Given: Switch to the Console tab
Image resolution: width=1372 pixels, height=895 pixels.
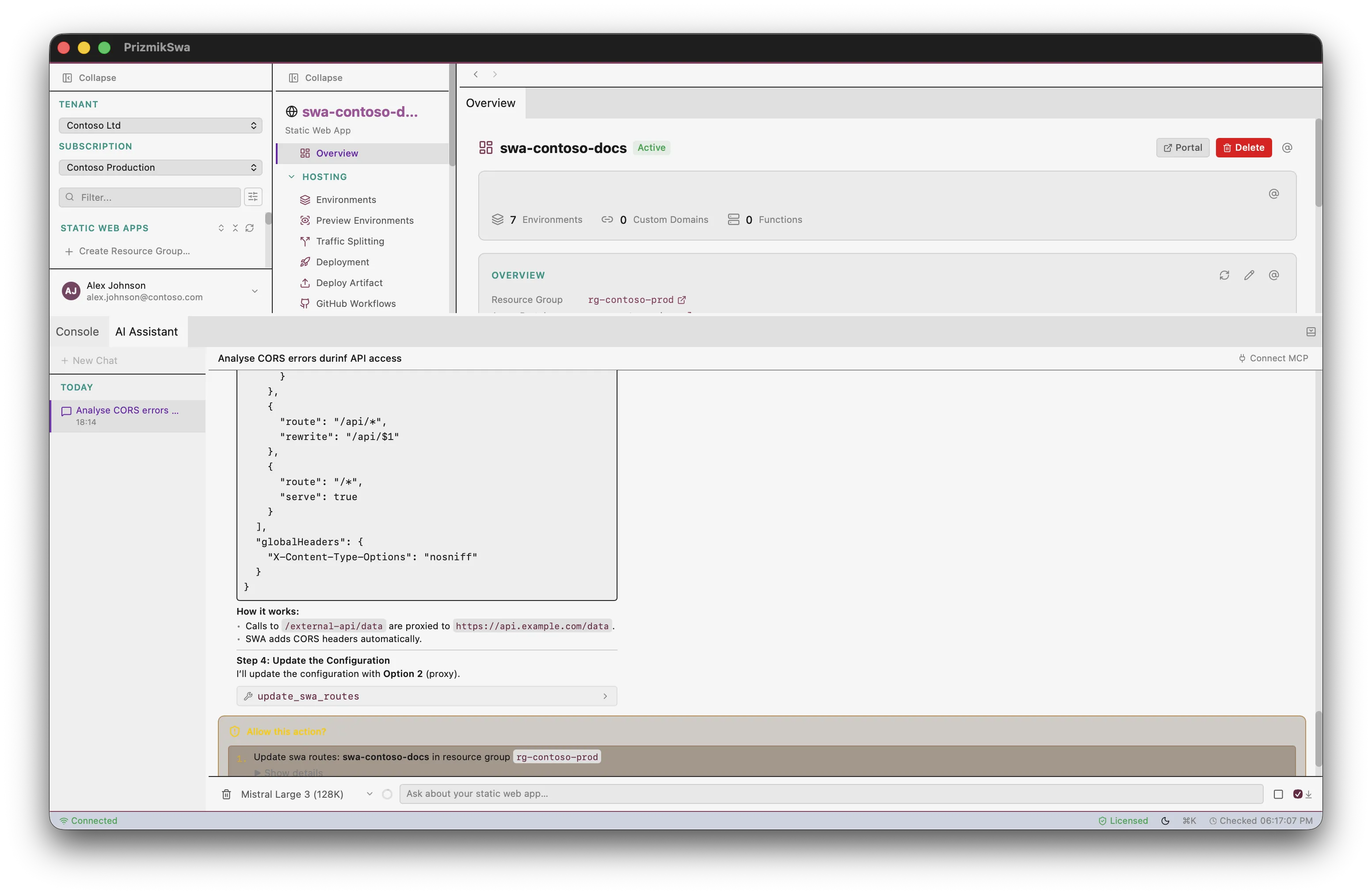Looking at the screenshot, I should click(77, 331).
